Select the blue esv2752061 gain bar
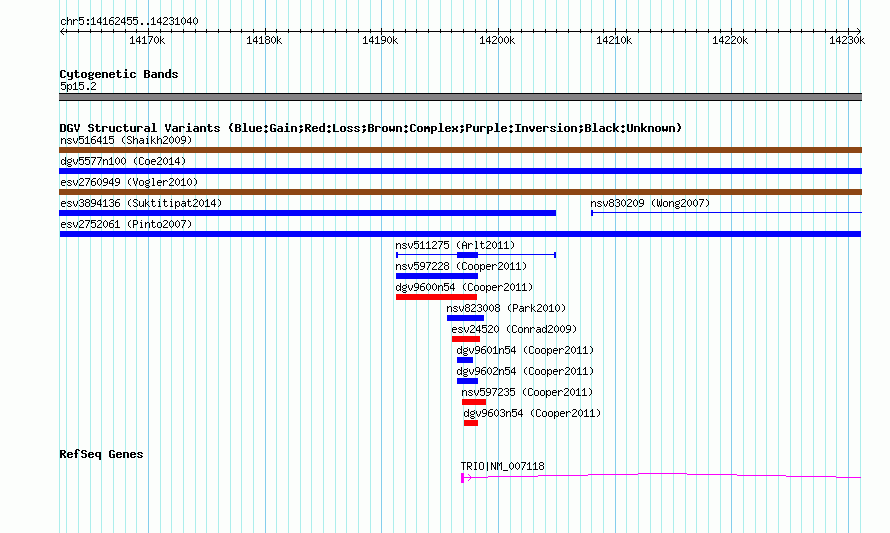 (460, 234)
